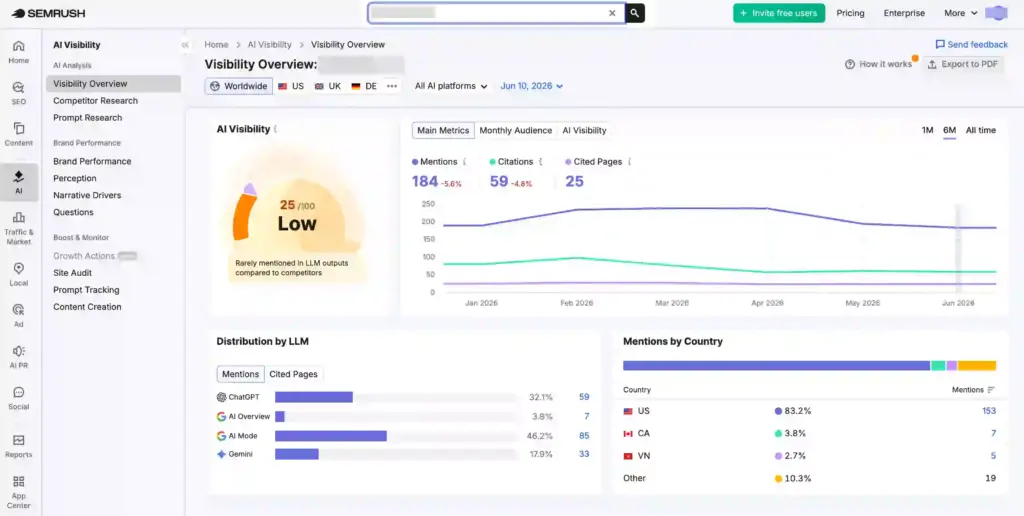Open Competitor Research in the sidebar
Viewport: 1024px width, 516px height.
coord(95,101)
